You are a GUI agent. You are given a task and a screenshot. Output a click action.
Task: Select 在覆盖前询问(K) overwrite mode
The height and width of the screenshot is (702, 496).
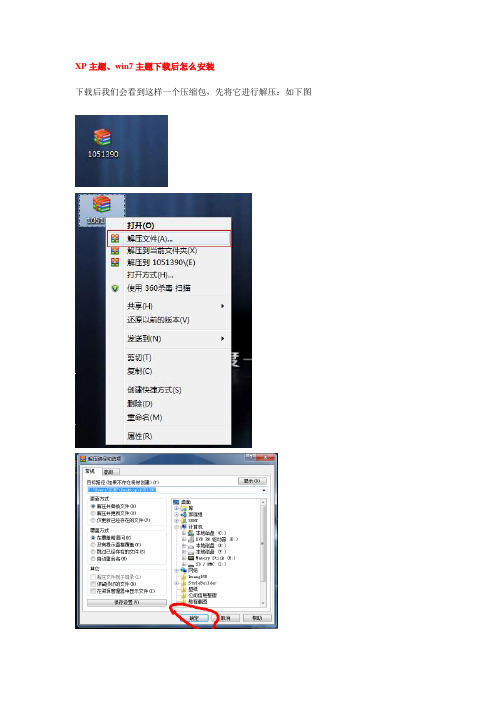[x=93, y=538]
